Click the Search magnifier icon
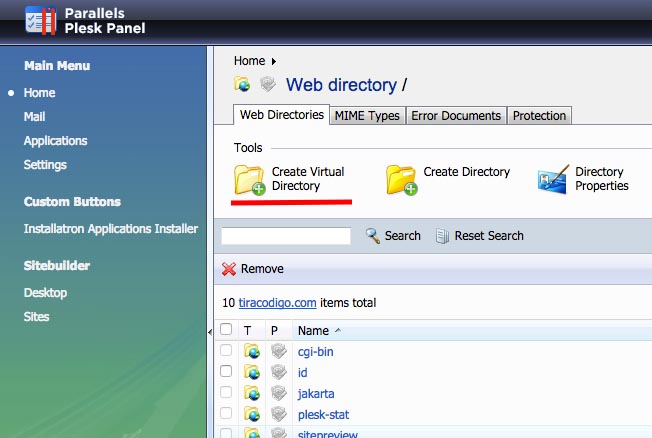Image resolution: width=652 pixels, height=438 pixels. [x=373, y=236]
